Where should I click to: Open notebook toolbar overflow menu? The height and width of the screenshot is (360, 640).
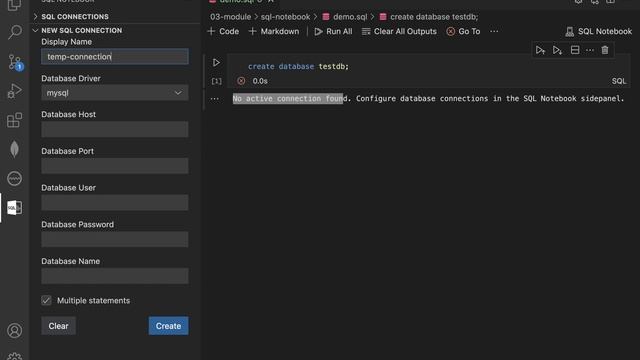click(494, 31)
